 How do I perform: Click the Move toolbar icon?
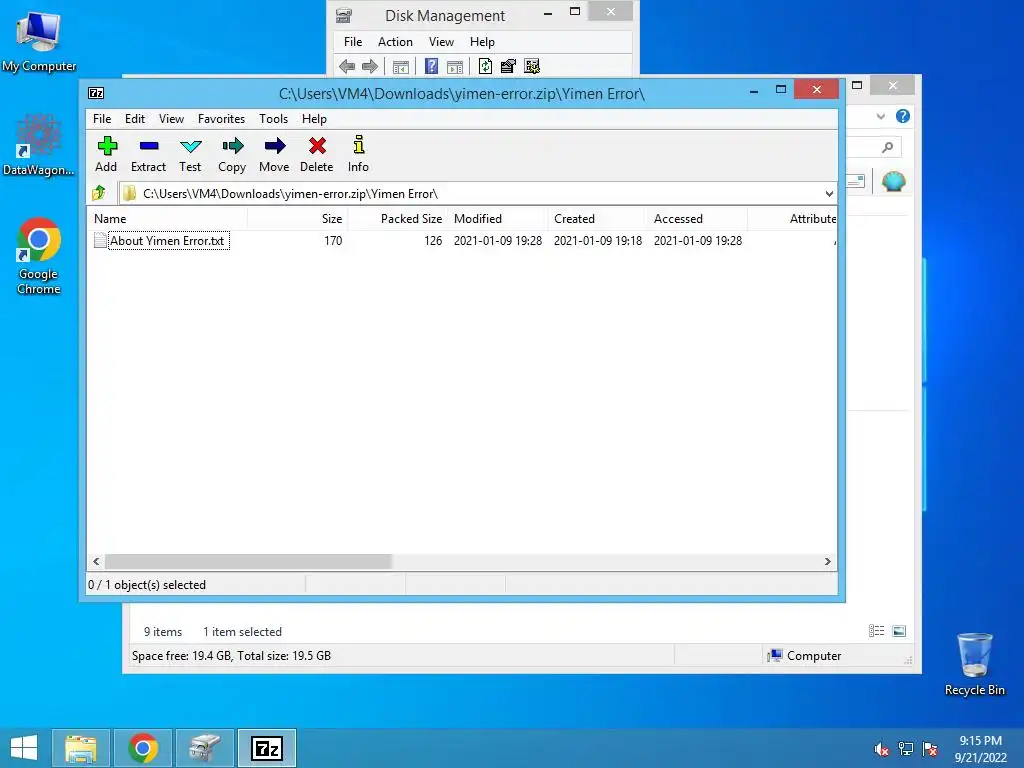[x=274, y=154]
